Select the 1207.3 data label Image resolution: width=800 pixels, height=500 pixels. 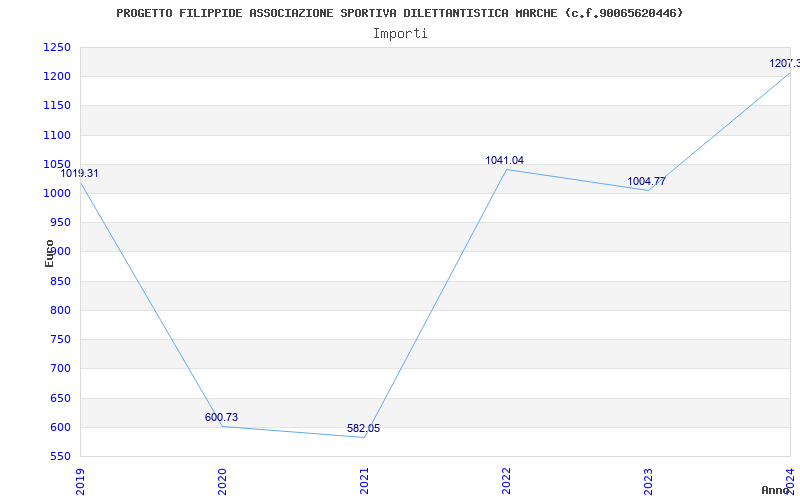[785, 63]
